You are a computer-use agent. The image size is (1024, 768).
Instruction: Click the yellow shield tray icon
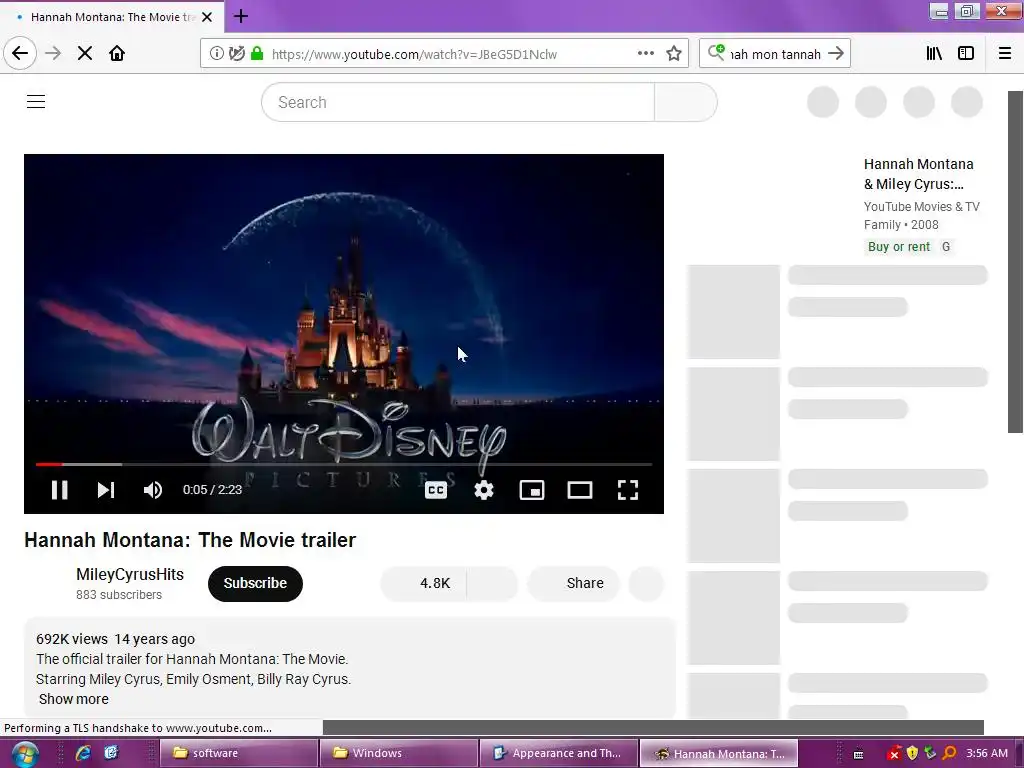coord(912,754)
